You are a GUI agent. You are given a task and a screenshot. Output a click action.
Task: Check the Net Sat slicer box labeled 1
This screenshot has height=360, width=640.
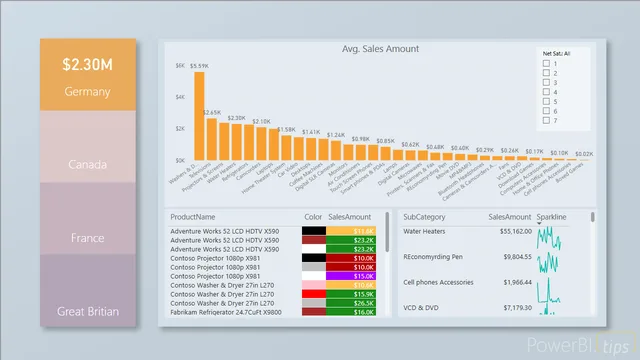pos(546,63)
